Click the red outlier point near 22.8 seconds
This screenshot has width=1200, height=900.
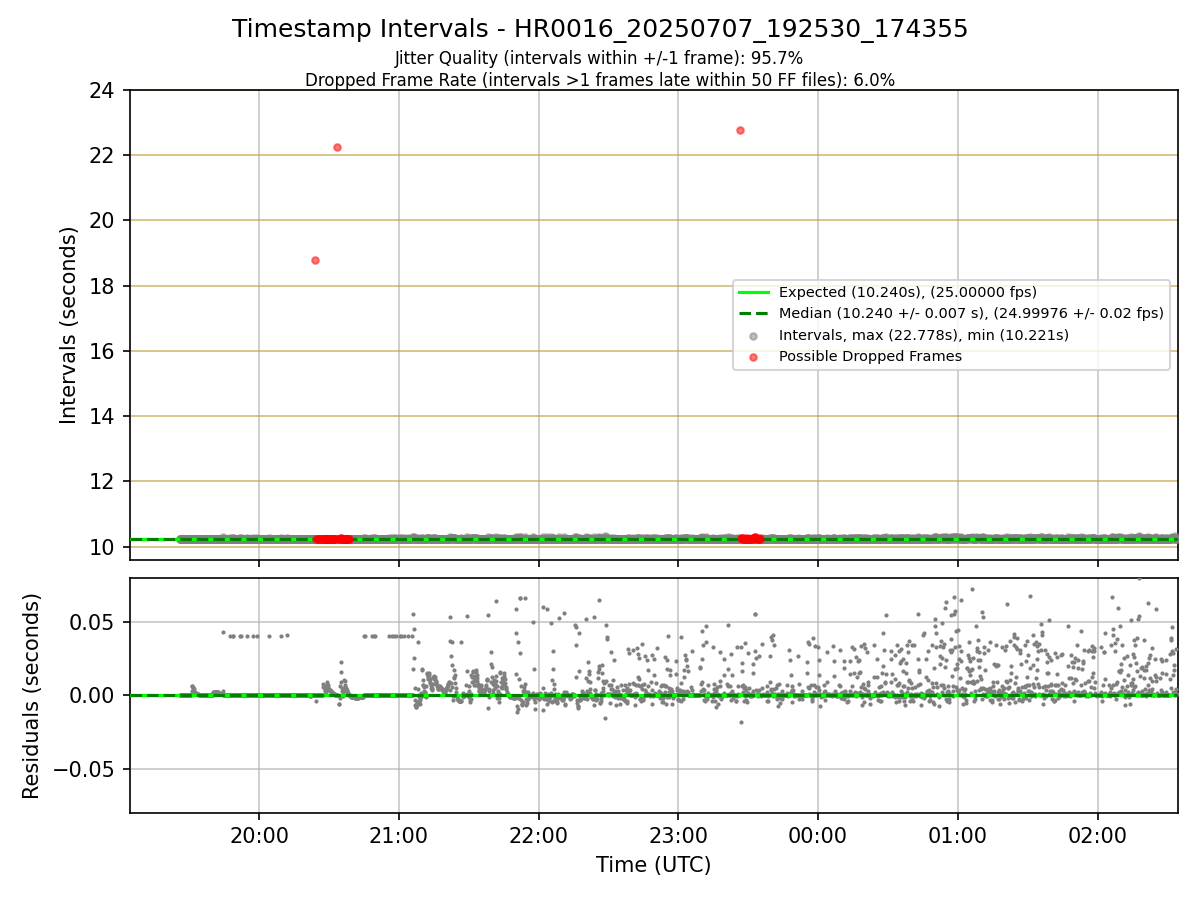[740, 130]
